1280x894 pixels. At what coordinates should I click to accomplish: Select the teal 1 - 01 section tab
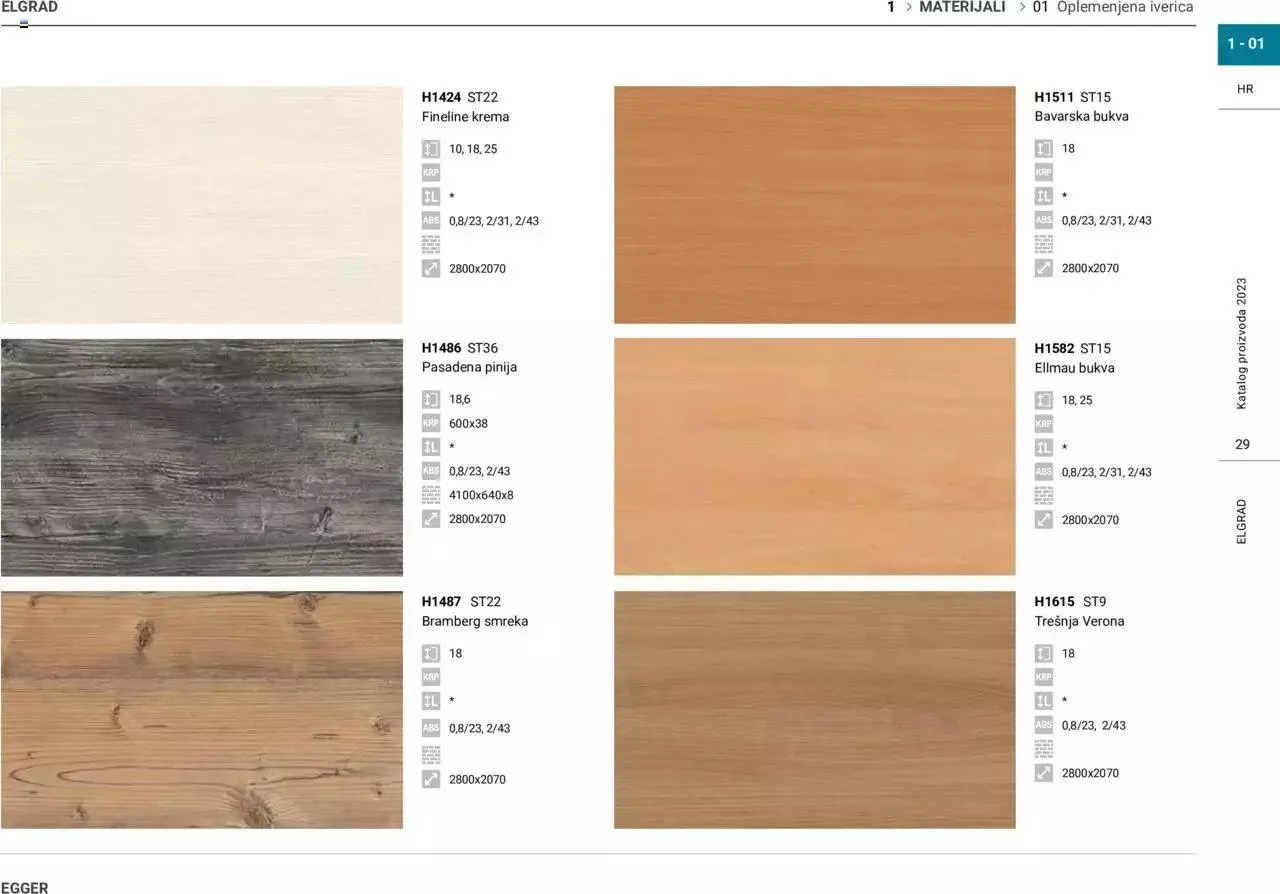[x=1247, y=44]
